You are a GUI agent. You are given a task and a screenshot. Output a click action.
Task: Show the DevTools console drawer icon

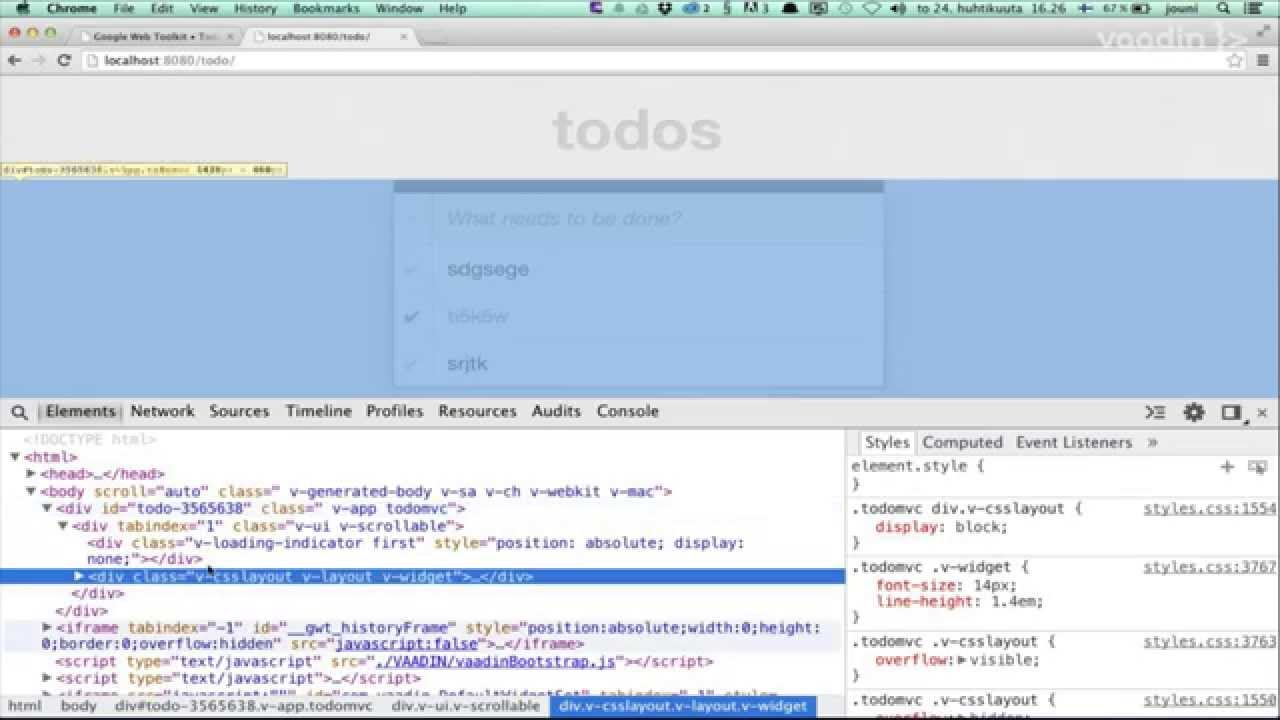pos(1155,412)
